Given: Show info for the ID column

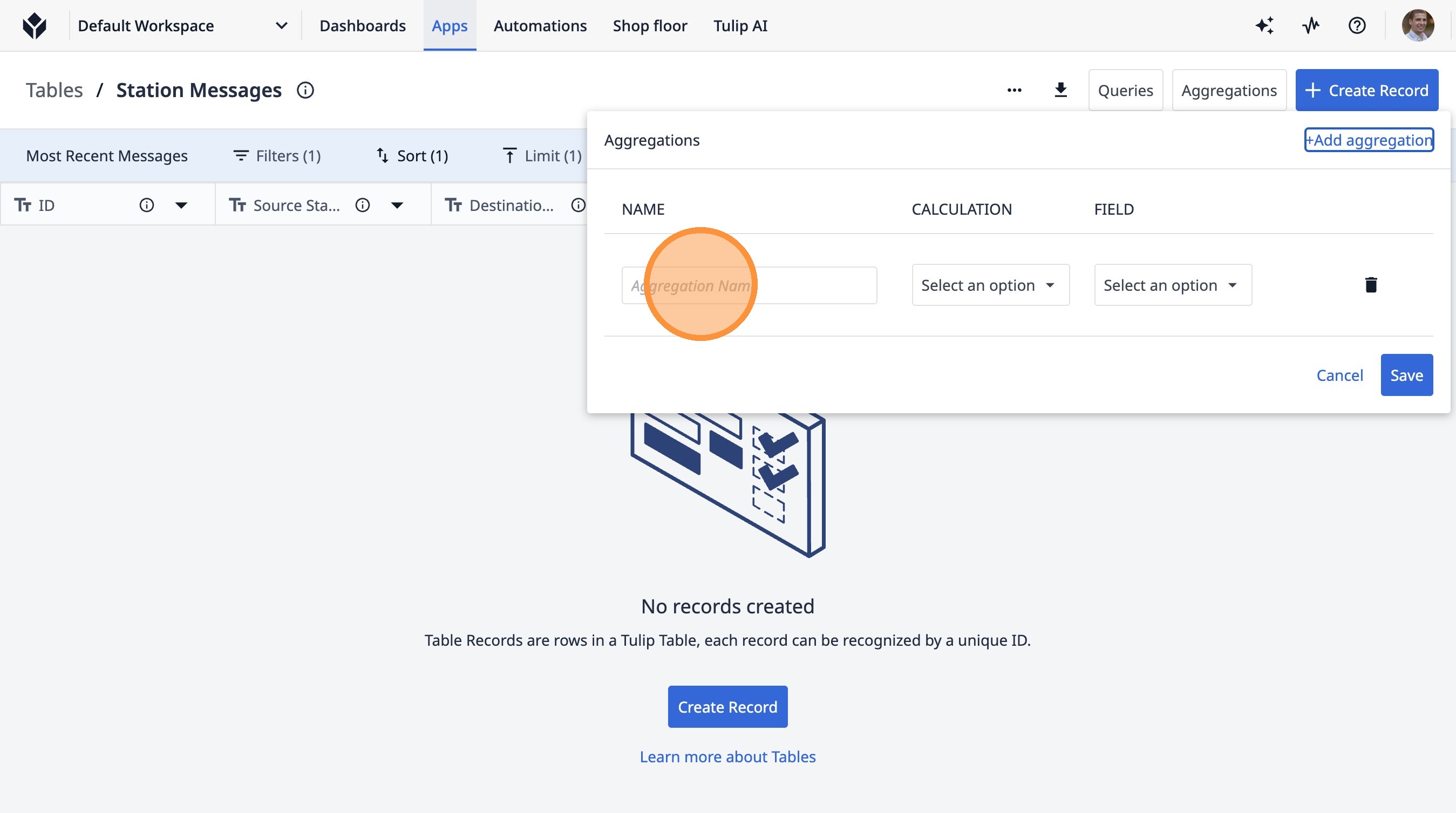Looking at the screenshot, I should tap(146, 205).
